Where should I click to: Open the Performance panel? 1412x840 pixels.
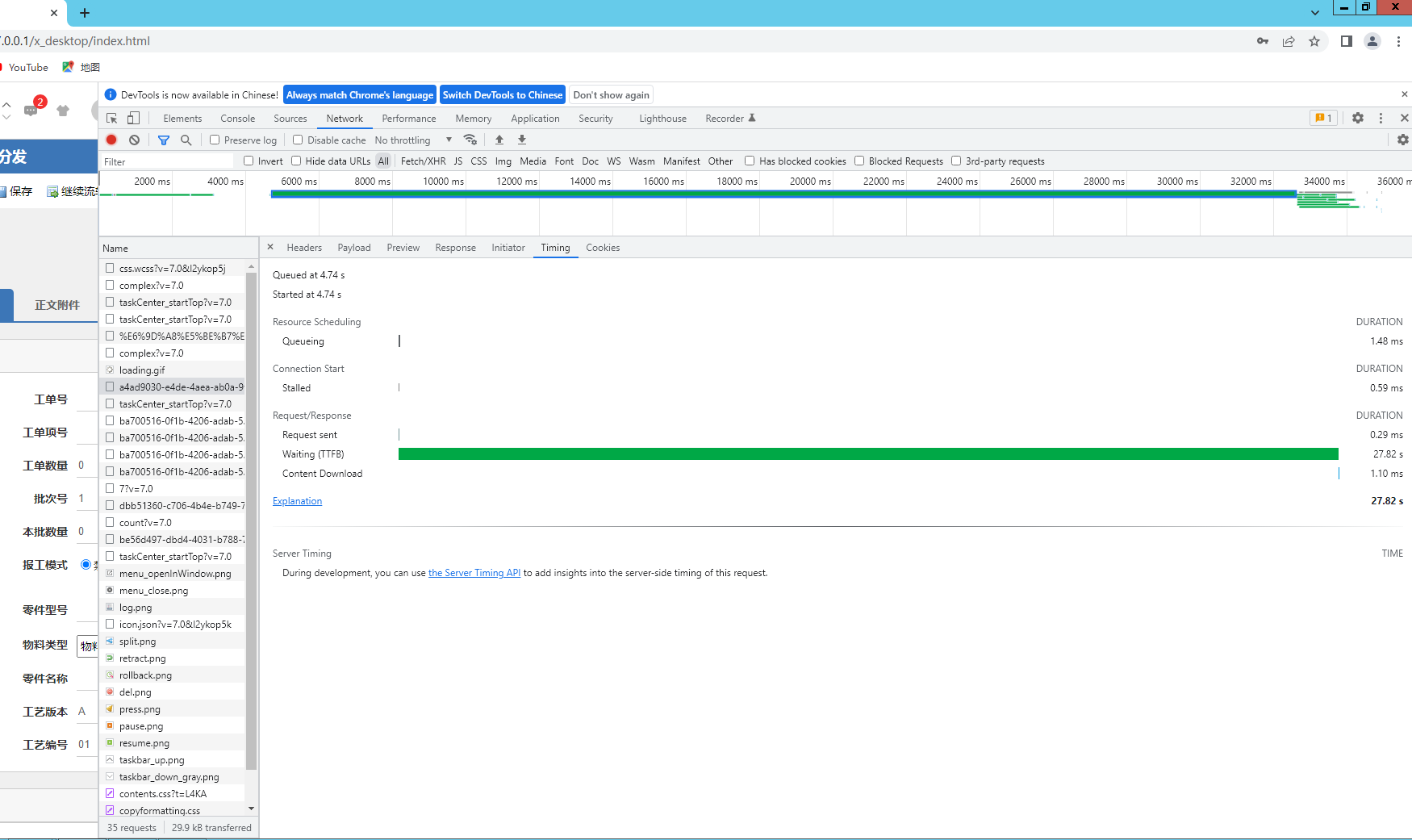409,118
